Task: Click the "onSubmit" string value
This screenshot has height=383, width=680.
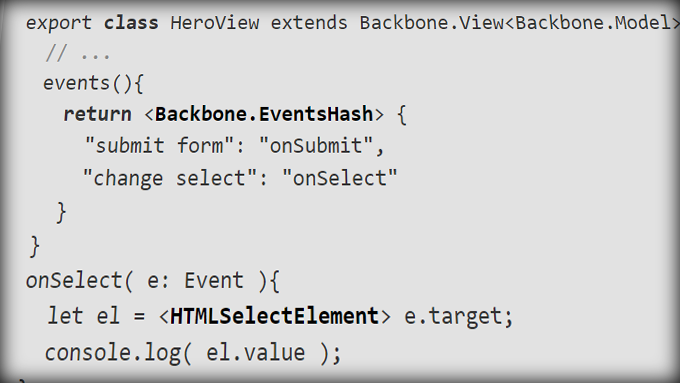Action: (x=316, y=145)
